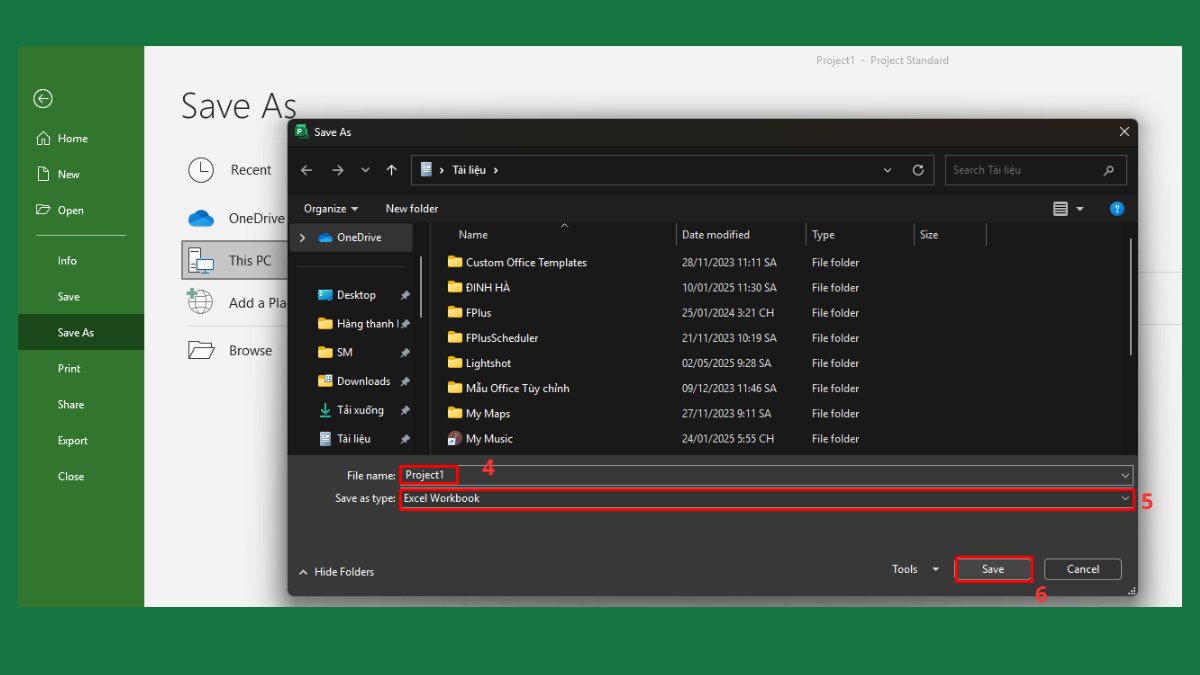
Task: Open the Save as type dropdown
Action: pyautogui.click(x=1125, y=498)
